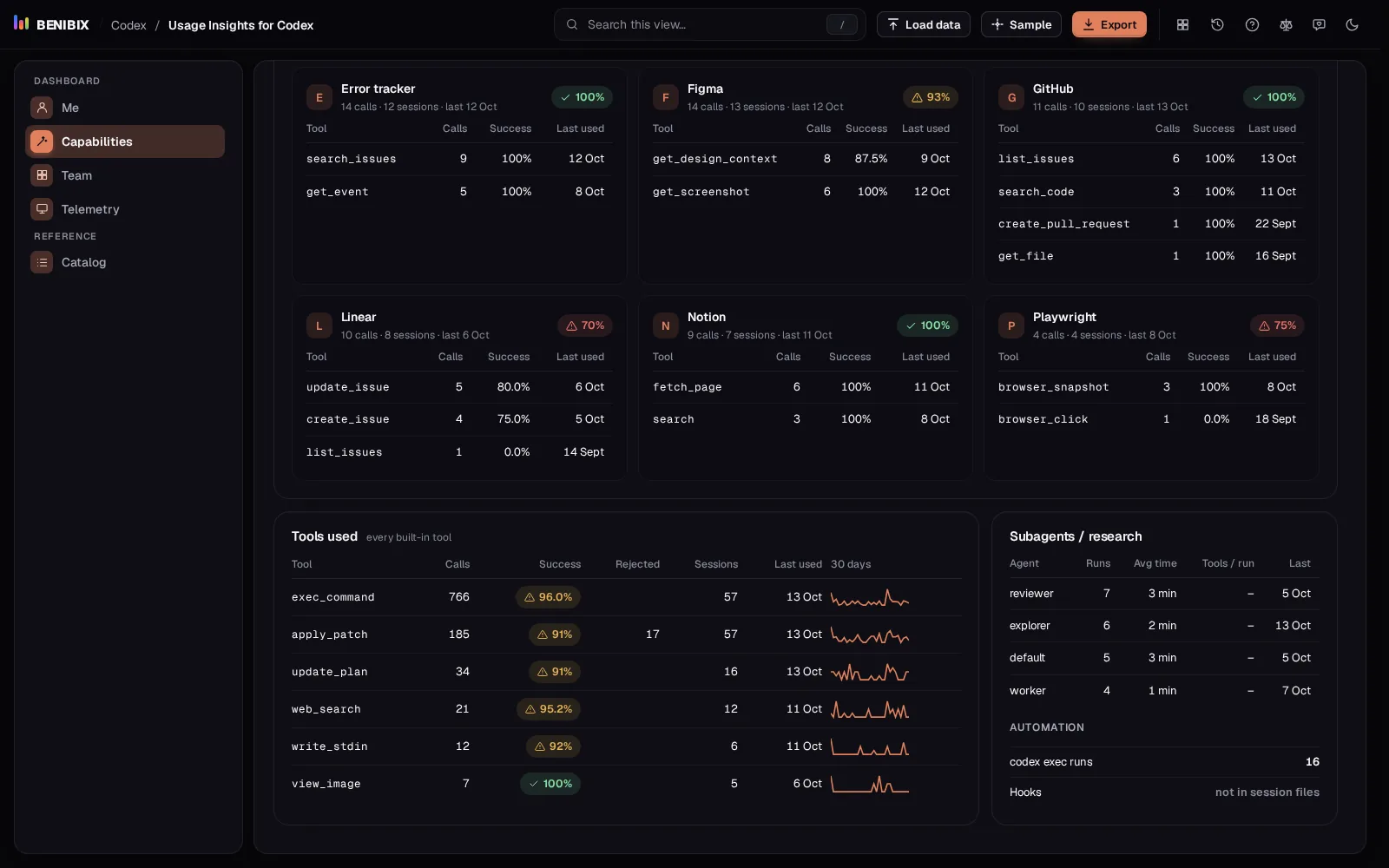Image resolution: width=1389 pixels, height=868 pixels.
Task: Click the BENIBIX logo icon
Action: [x=22, y=23]
